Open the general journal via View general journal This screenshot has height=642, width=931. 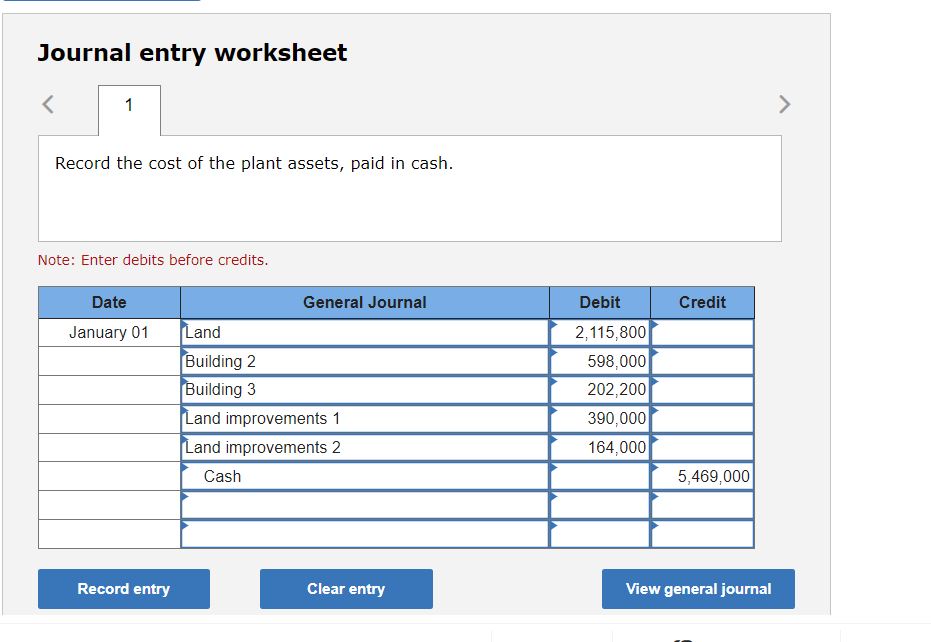click(698, 589)
